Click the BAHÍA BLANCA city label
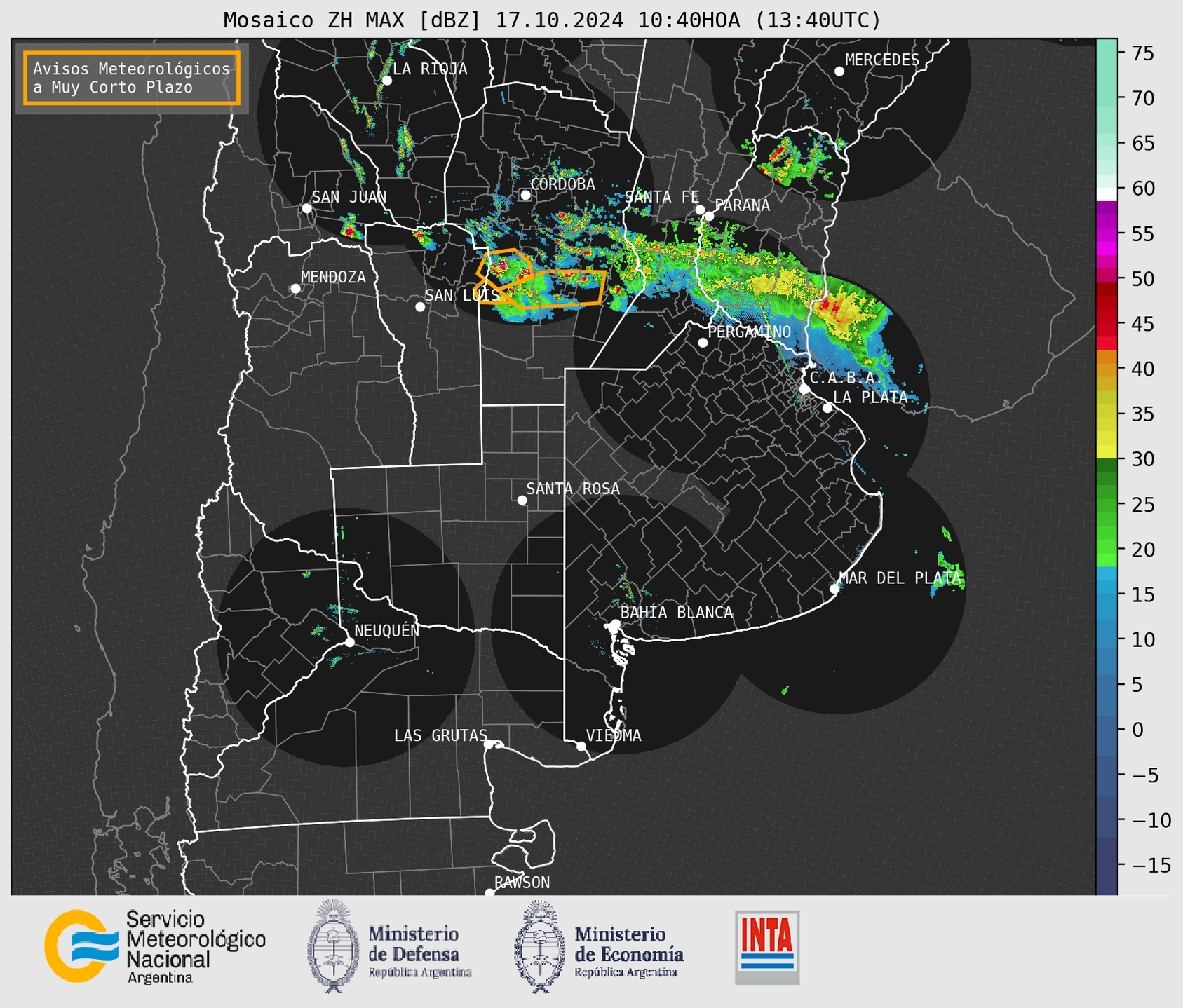Screen dimensions: 1183x1008 coord(677,613)
